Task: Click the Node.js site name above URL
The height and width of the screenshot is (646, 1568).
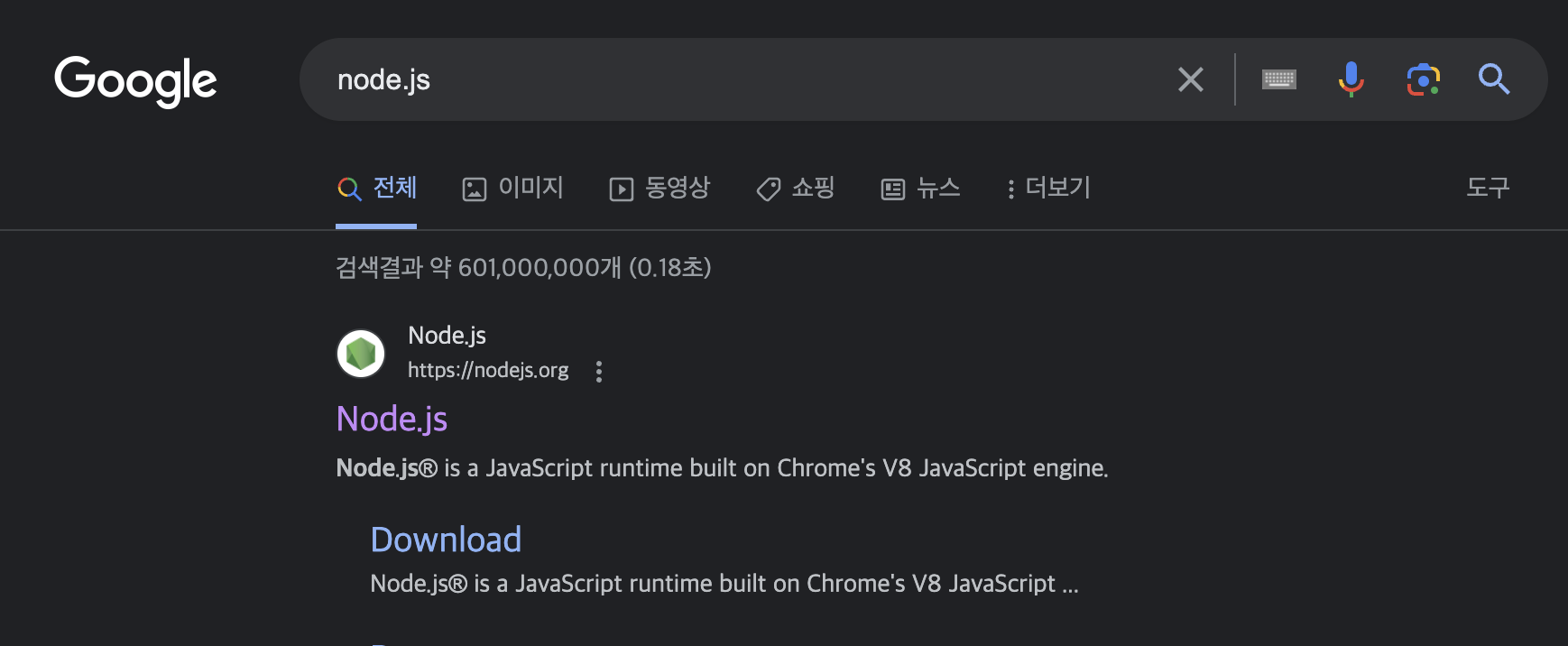Action: [447, 336]
